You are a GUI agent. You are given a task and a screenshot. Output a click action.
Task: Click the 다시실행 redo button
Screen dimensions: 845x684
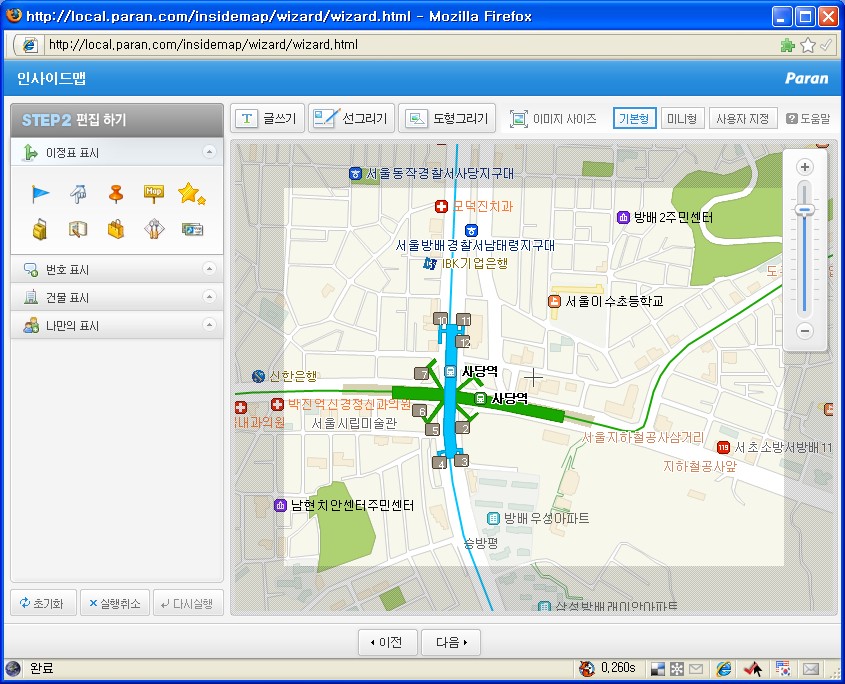(x=188, y=603)
